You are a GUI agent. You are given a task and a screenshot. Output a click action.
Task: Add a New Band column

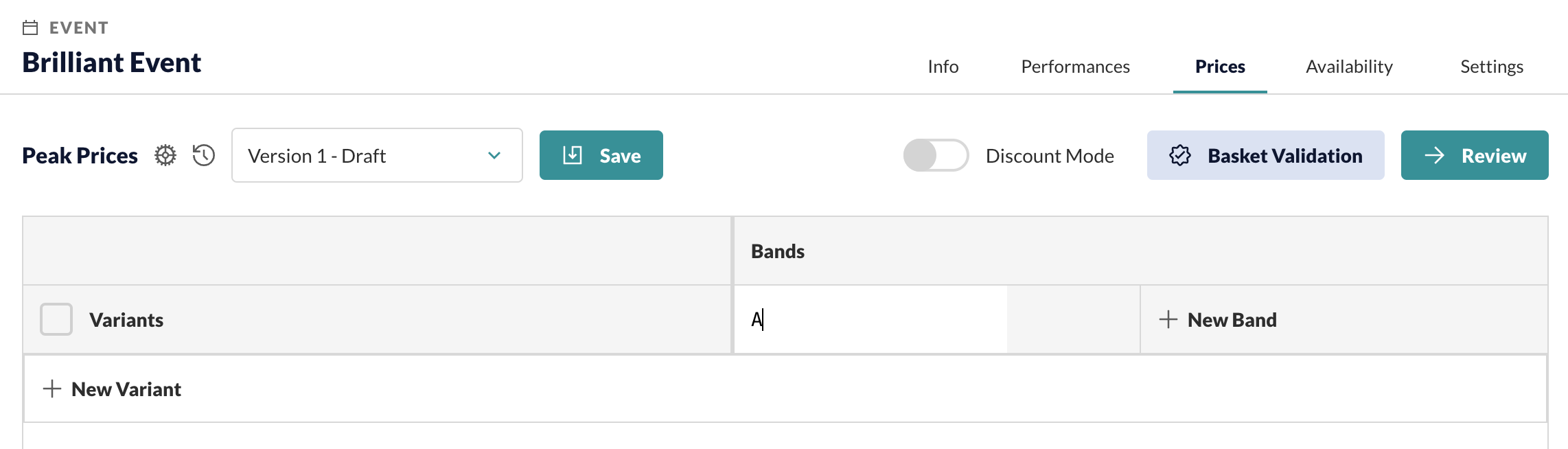coord(1218,320)
